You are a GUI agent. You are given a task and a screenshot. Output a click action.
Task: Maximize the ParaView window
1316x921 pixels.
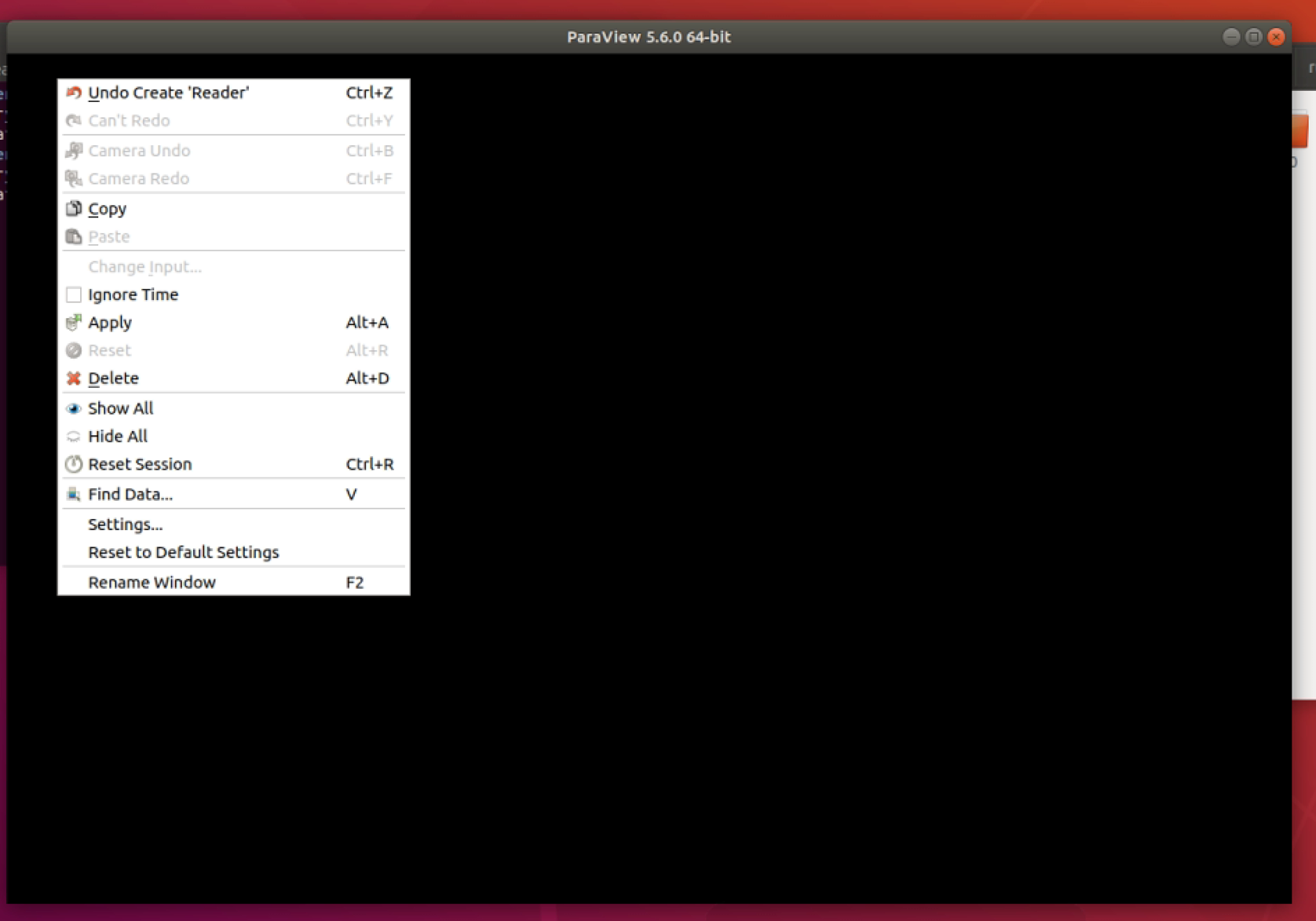(1253, 37)
